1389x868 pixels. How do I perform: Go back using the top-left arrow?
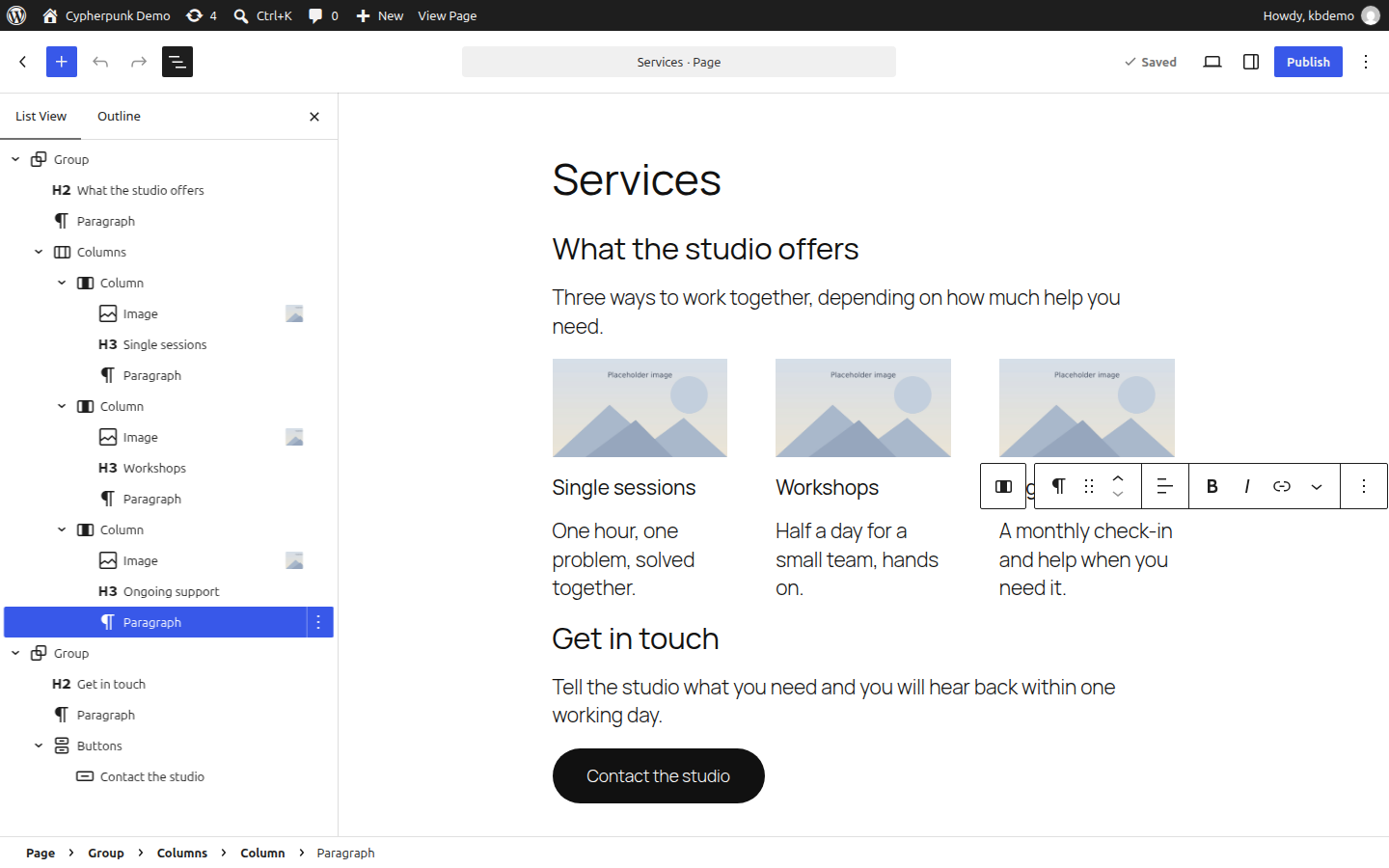pyautogui.click(x=23, y=62)
